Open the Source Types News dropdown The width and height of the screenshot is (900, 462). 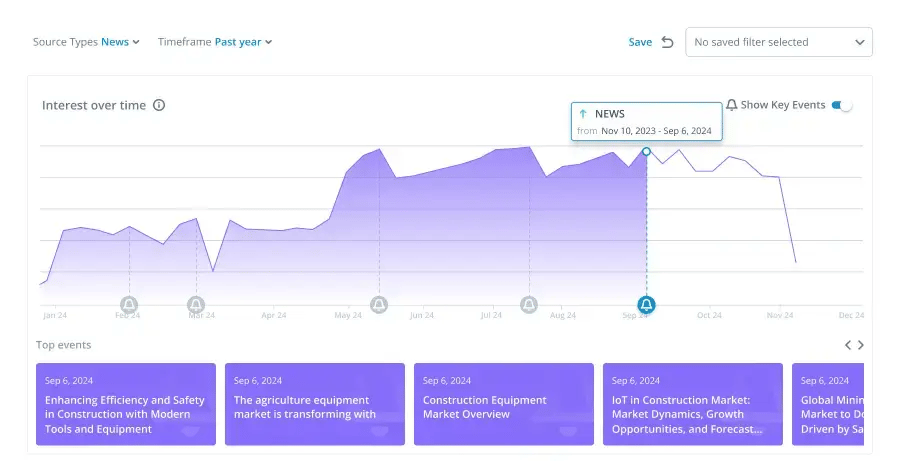86,42
